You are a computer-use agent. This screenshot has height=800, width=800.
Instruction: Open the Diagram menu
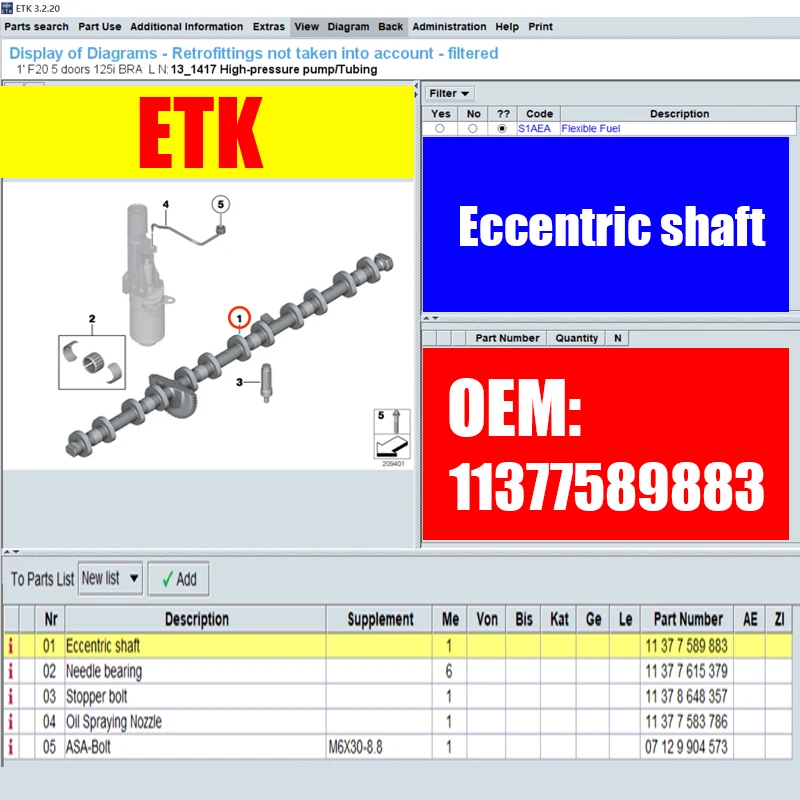coord(348,27)
